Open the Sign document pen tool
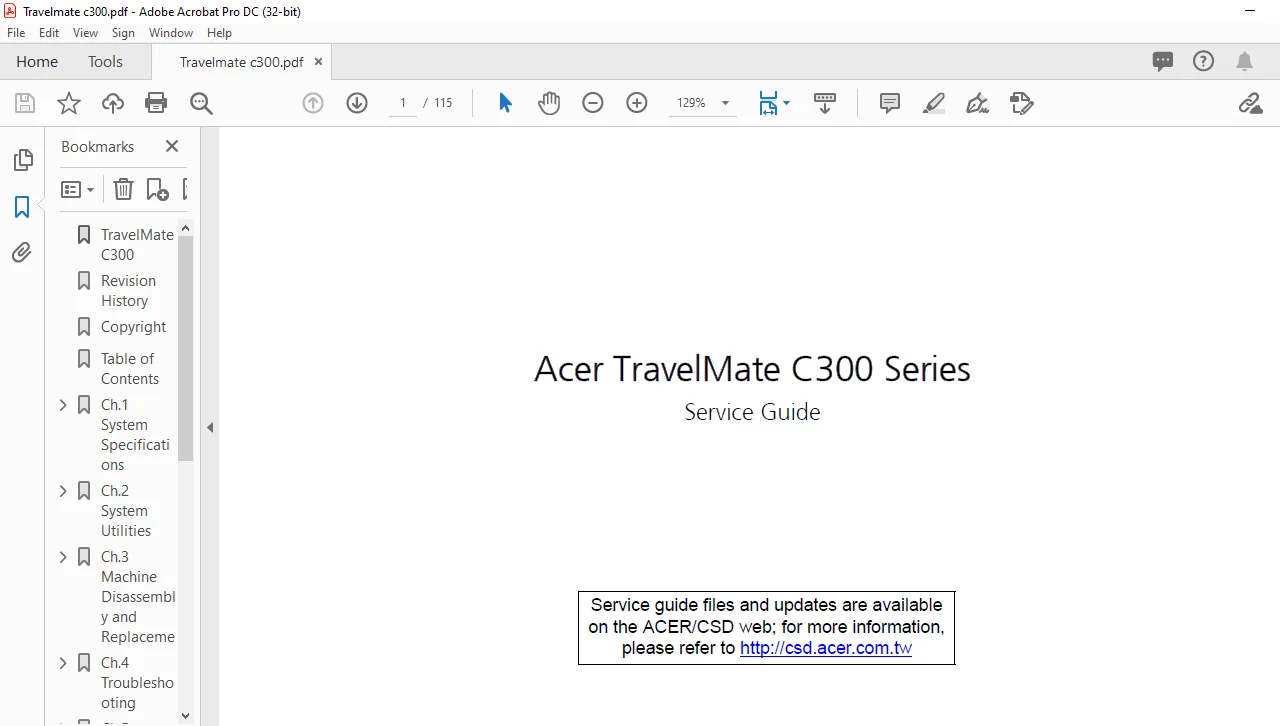Image resolution: width=1280 pixels, height=726 pixels. coord(978,103)
